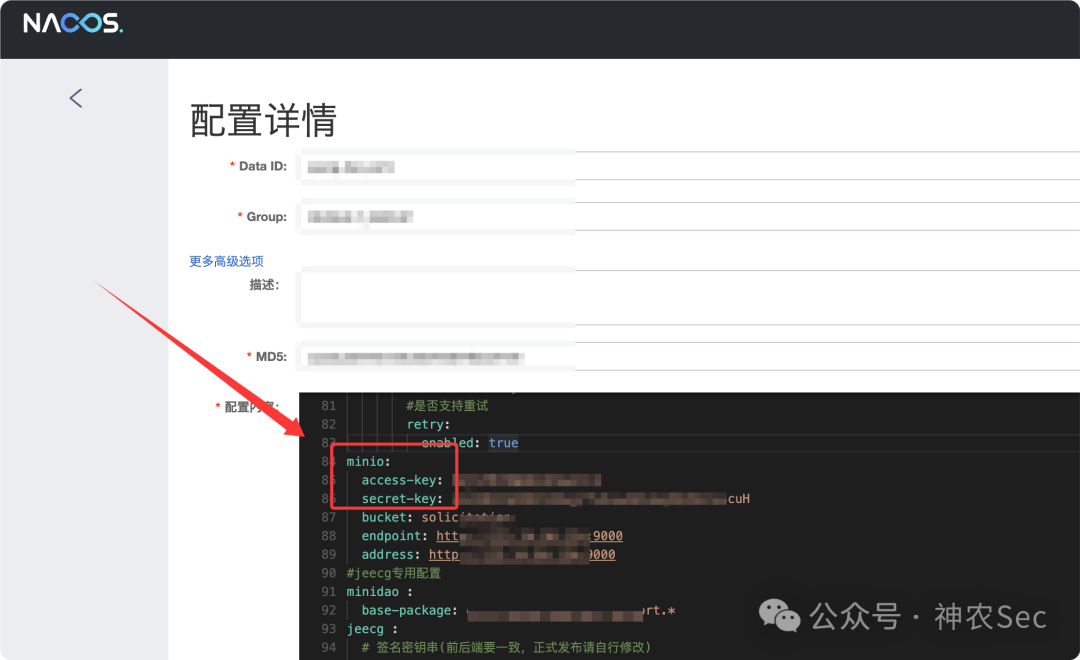Click the minio: key on line 84
The image size is (1080, 660).
(x=368, y=462)
